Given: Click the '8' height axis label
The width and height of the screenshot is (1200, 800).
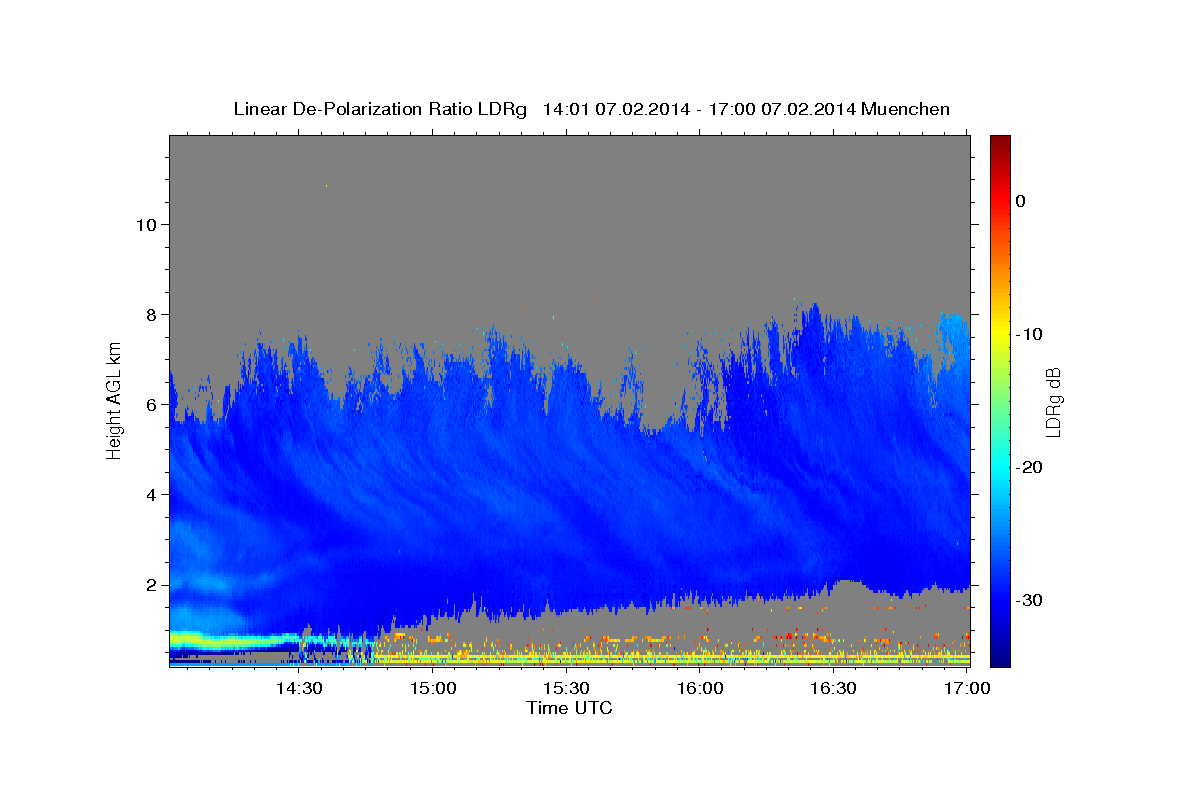Looking at the screenshot, I should tap(152, 314).
